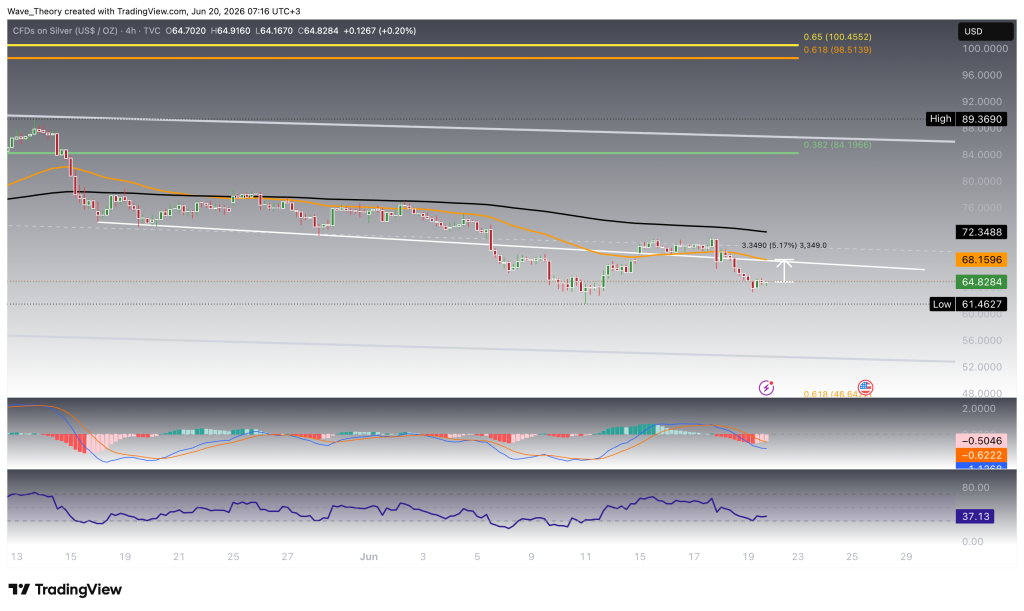Click the 100.0000 price axis label

[985, 49]
